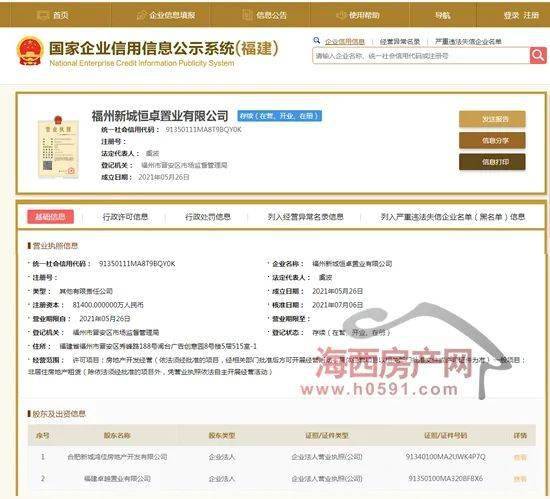Screen dimensions: 550x499
Task: Click the 股东名称 column header
Action: pyautogui.click(x=117, y=436)
